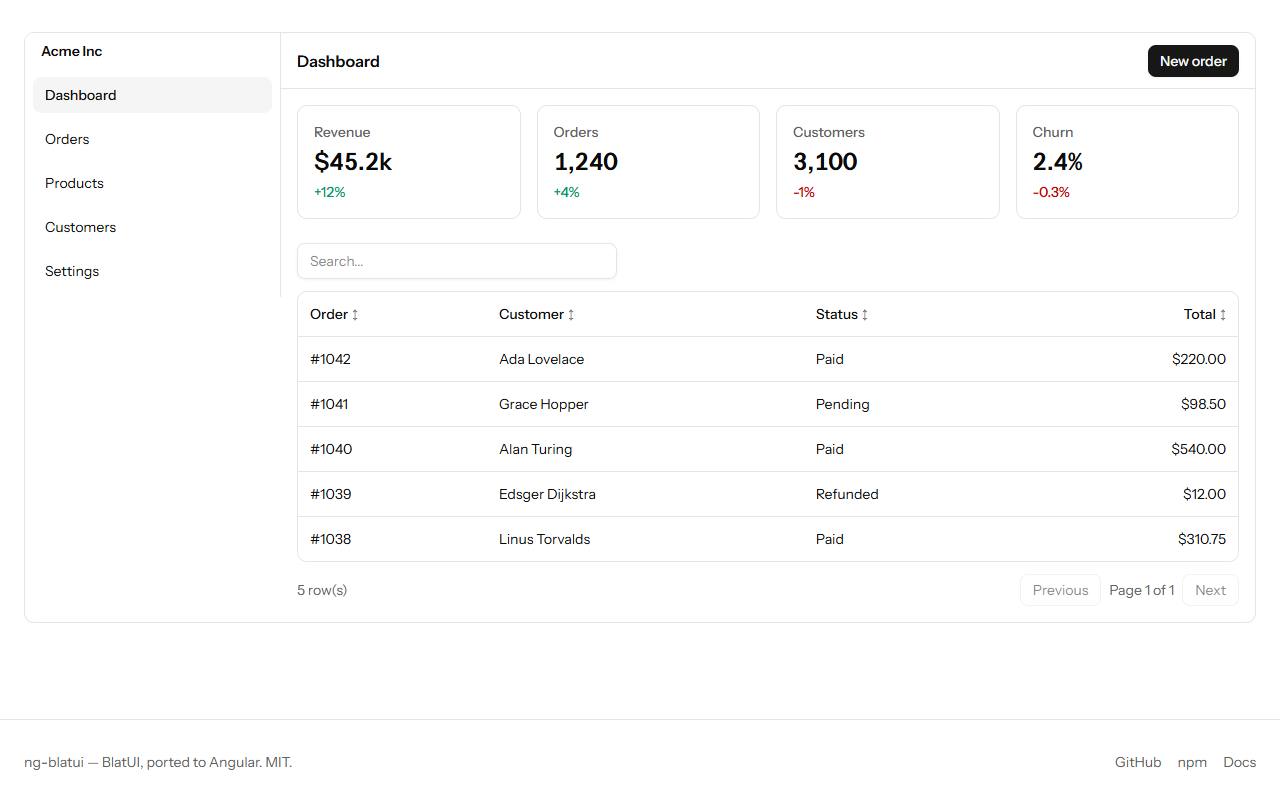Sort by the Order column arrow icon

pyautogui.click(x=355, y=315)
